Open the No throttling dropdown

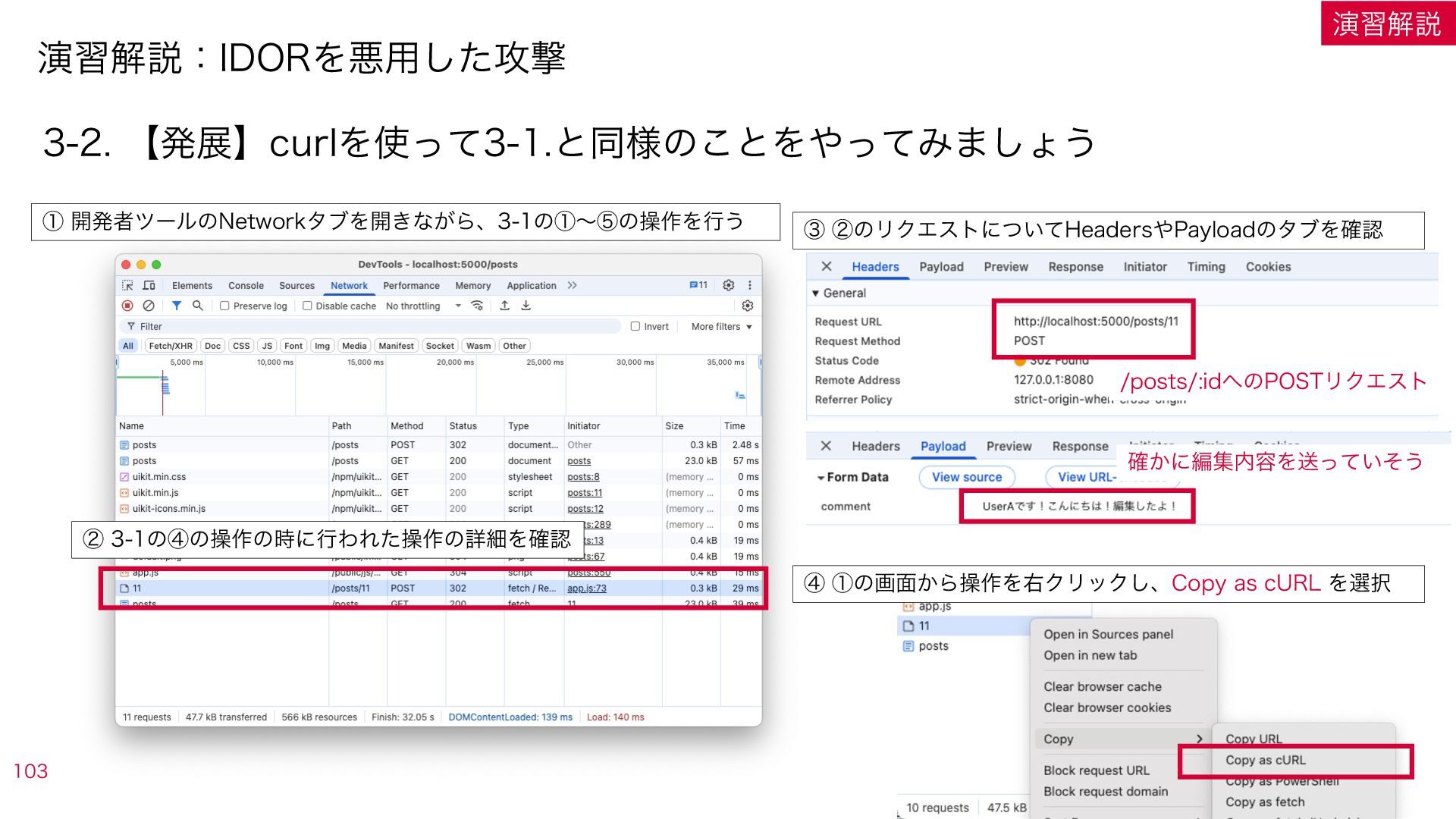pyautogui.click(x=423, y=306)
